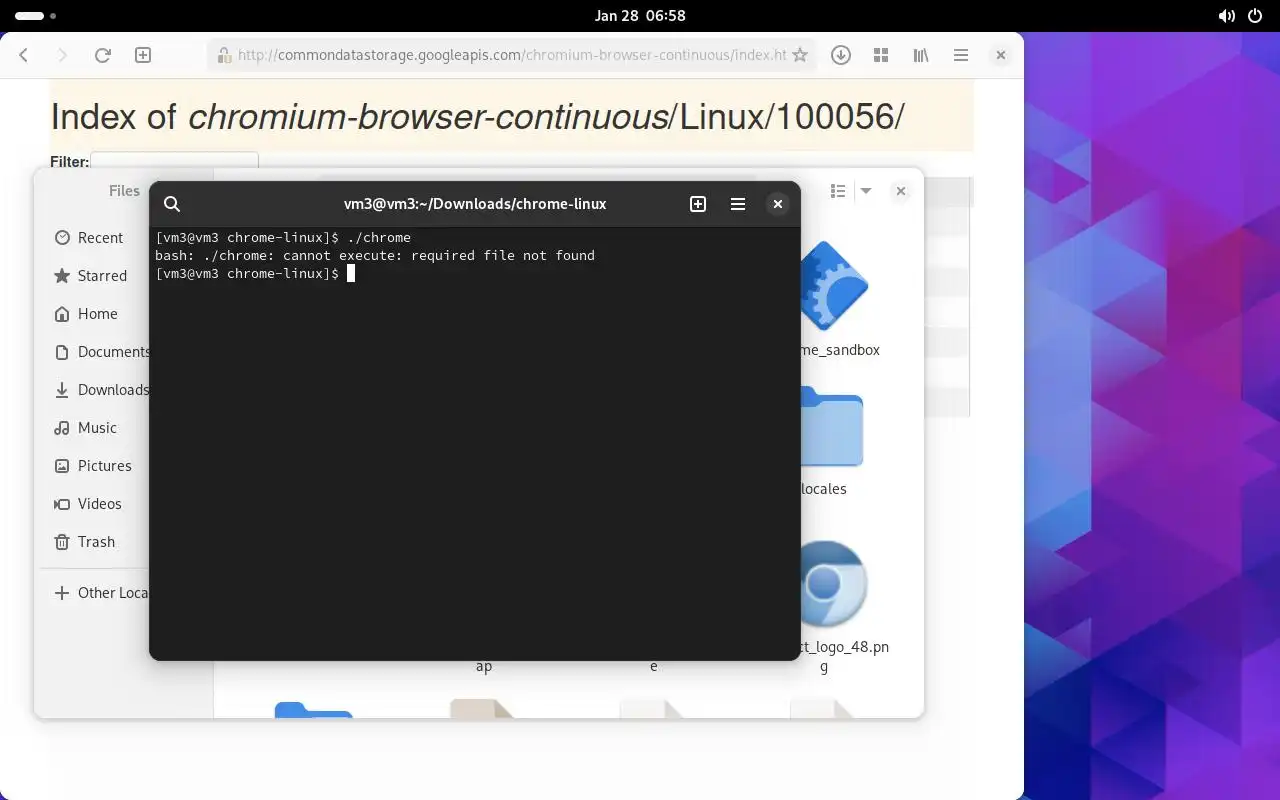The height and width of the screenshot is (800, 1280).
Task: Click the browser forward arrow
Action: tap(62, 55)
